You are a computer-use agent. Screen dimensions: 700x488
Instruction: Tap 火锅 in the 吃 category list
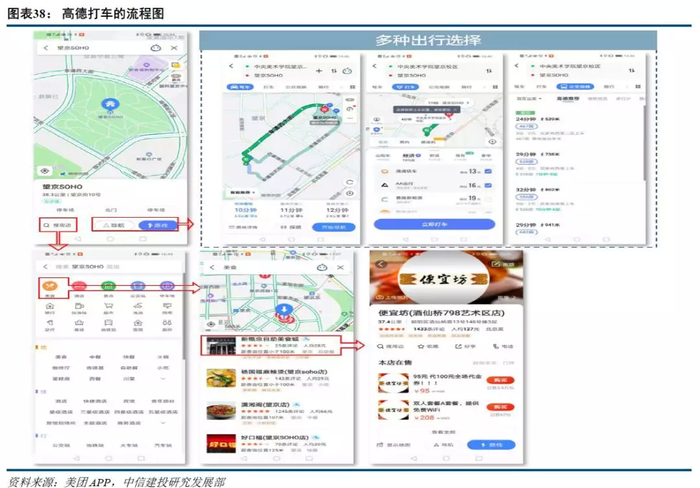pos(162,357)
